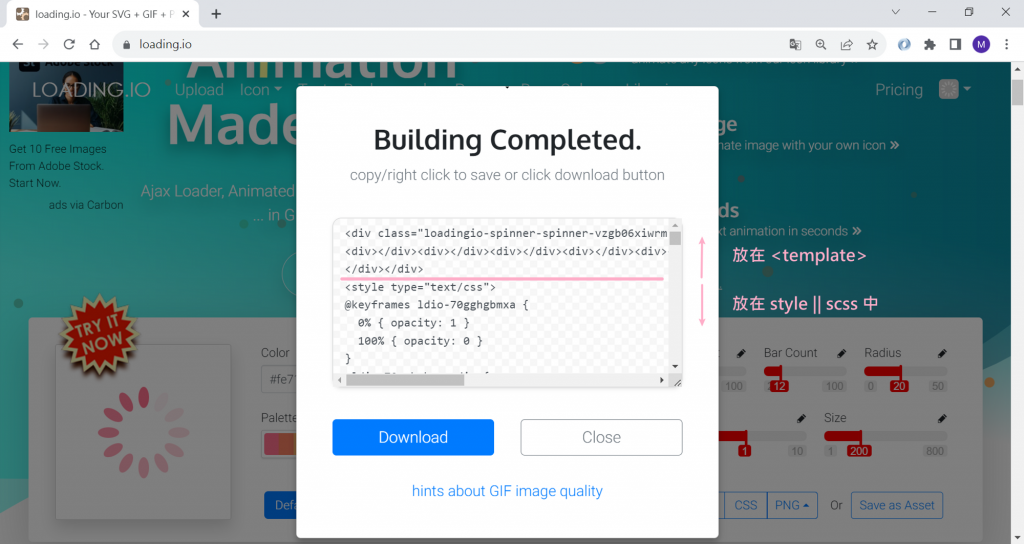The height and width of the screenshot is (544, 1024).
Task: Click the blue Download button
Action: coord(413,437)
